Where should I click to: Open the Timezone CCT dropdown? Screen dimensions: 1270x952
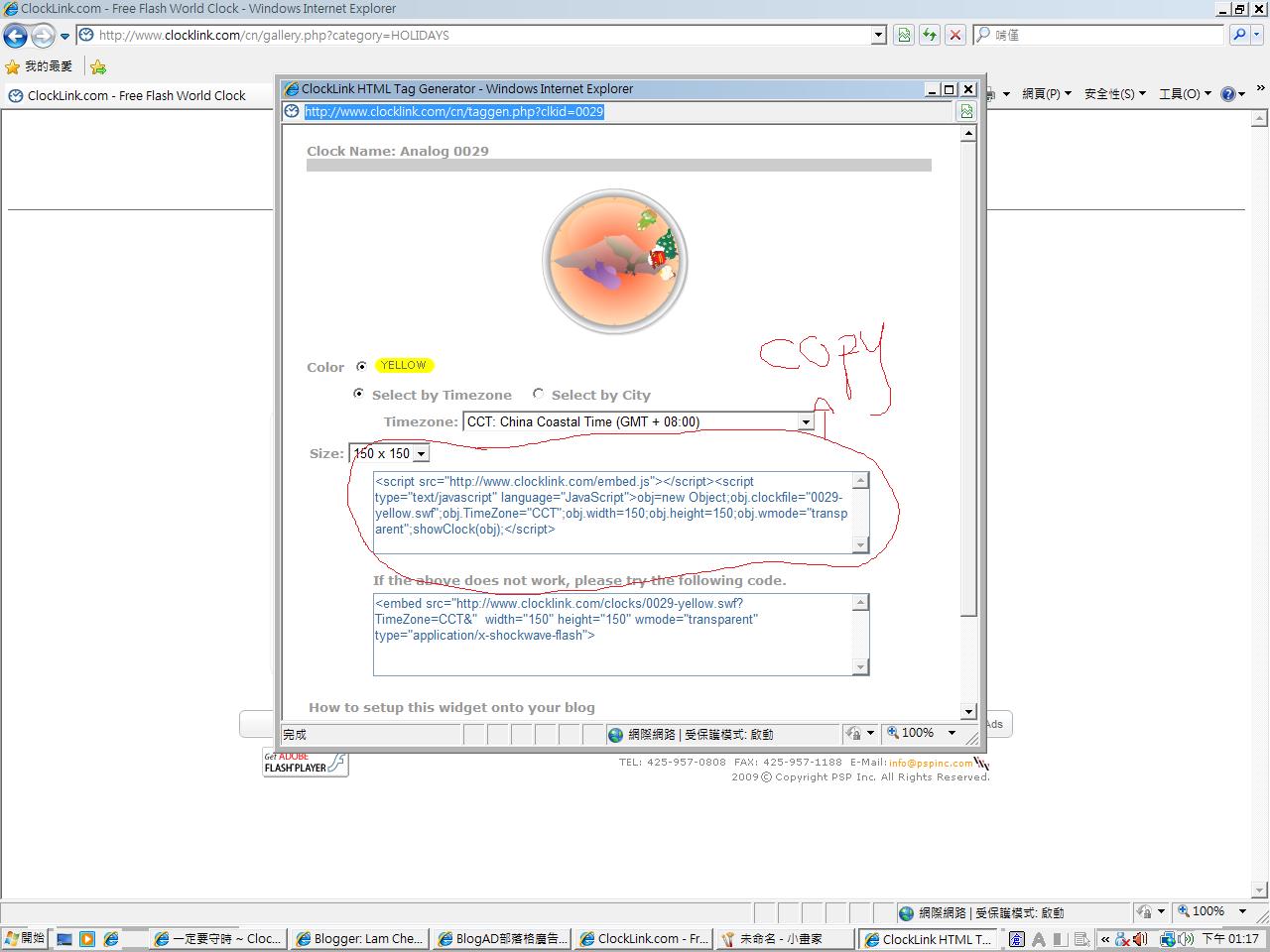[638, 421]
